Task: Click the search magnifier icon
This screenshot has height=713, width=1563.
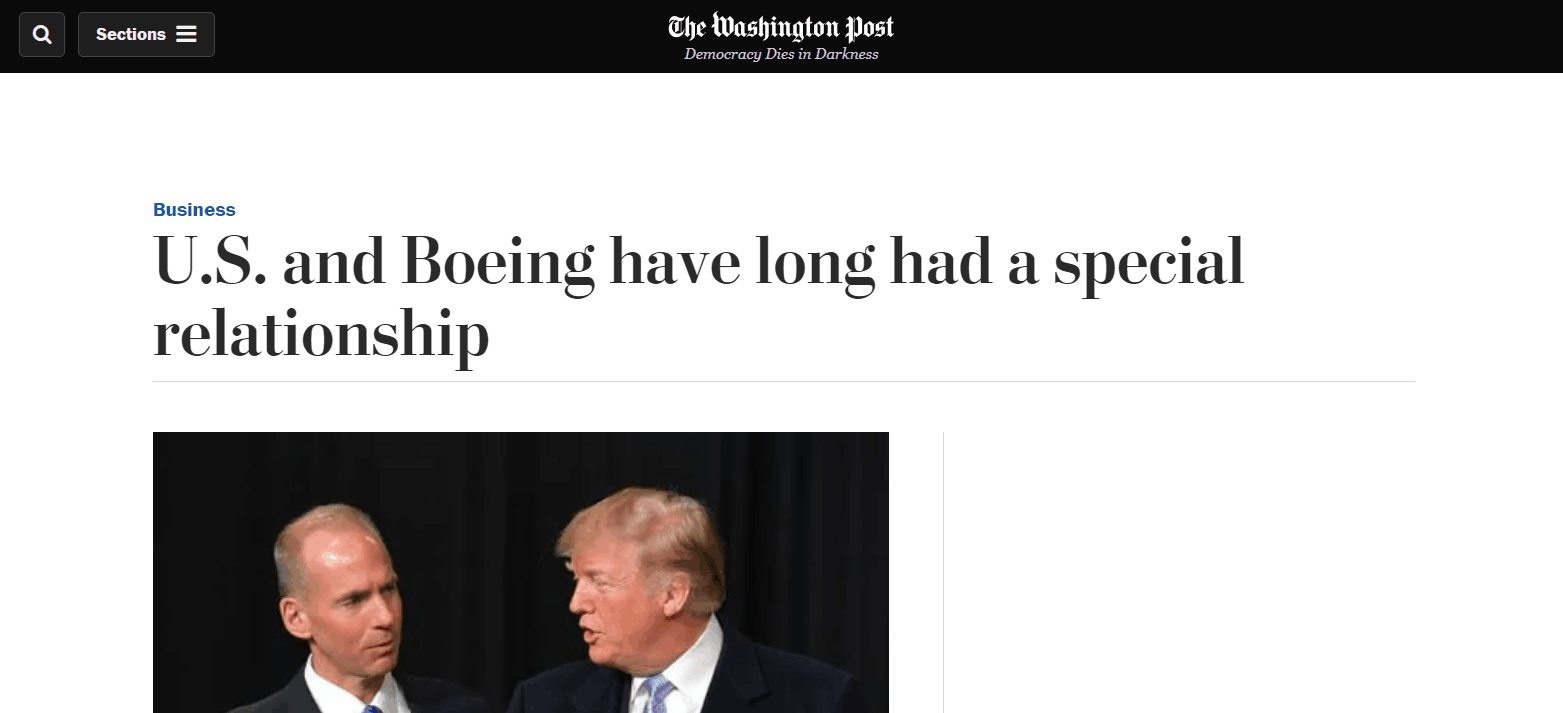Action: pos(42,35)
